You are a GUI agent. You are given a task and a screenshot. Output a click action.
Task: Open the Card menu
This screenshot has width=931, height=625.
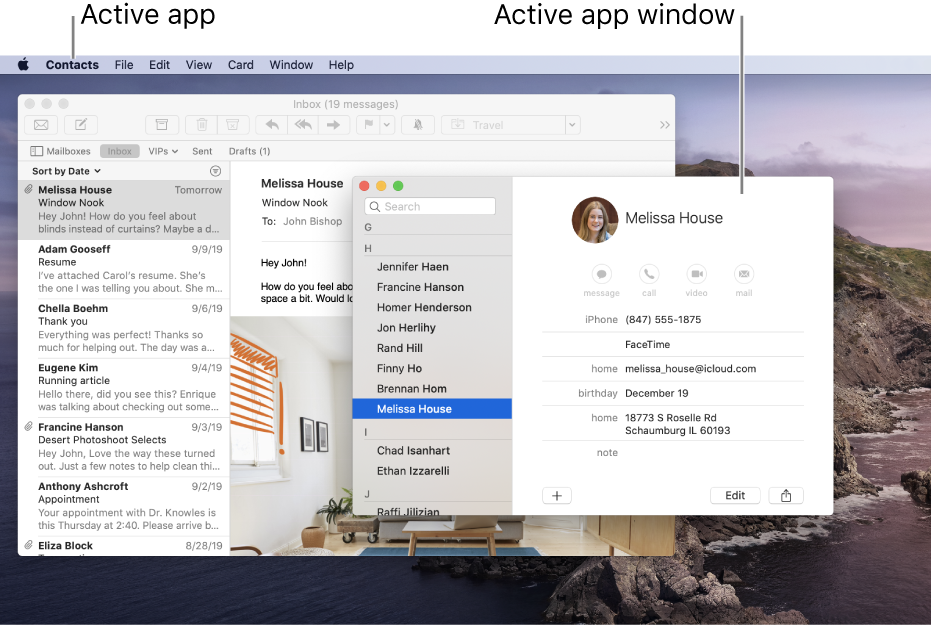(240, 65)
